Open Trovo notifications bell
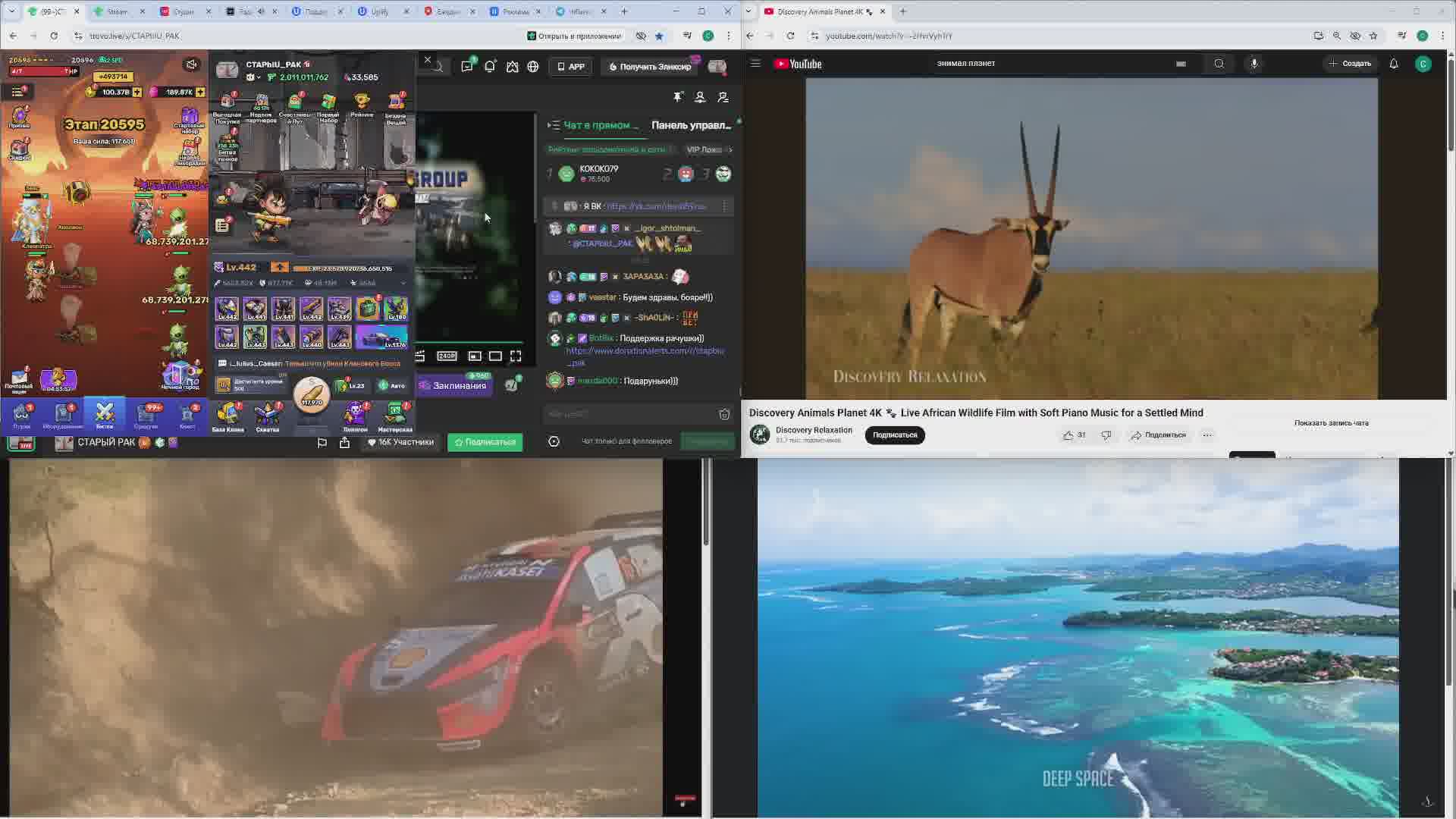Image resolution: width=1456 pixels, height=819 pixels. coord(490,67)
